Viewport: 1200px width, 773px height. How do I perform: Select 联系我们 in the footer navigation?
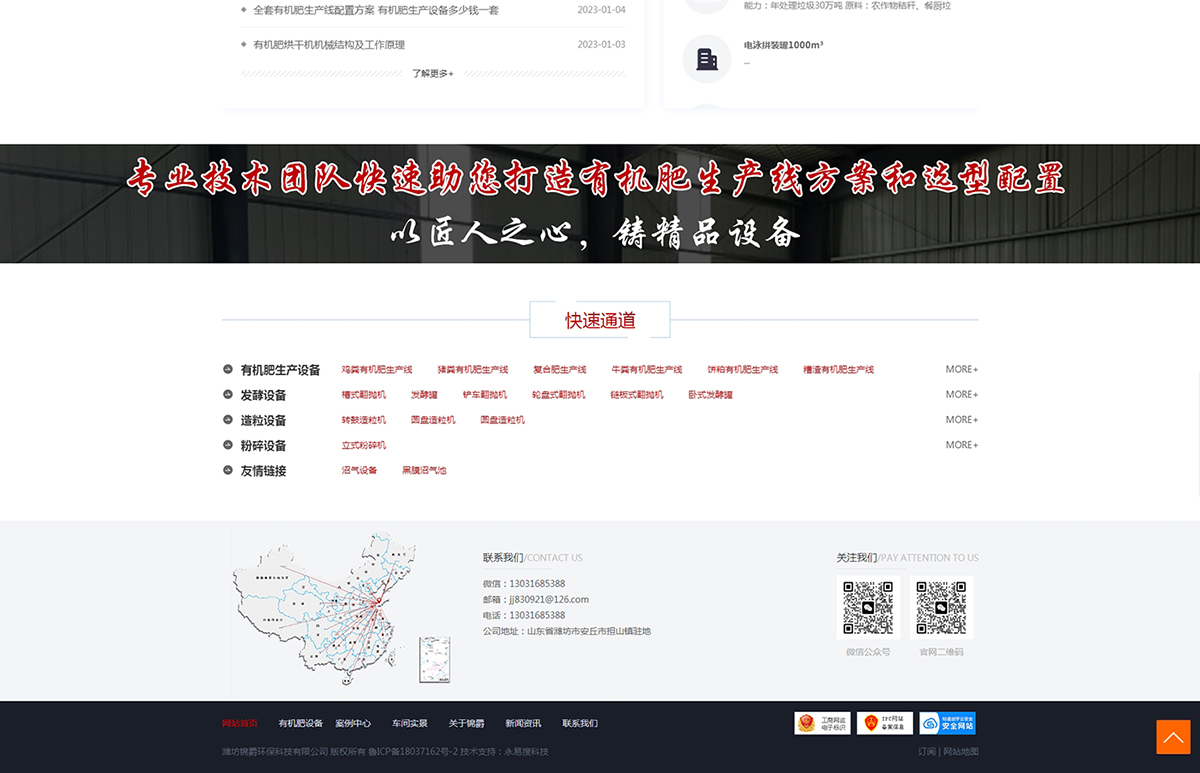click(x=580, y=723)
